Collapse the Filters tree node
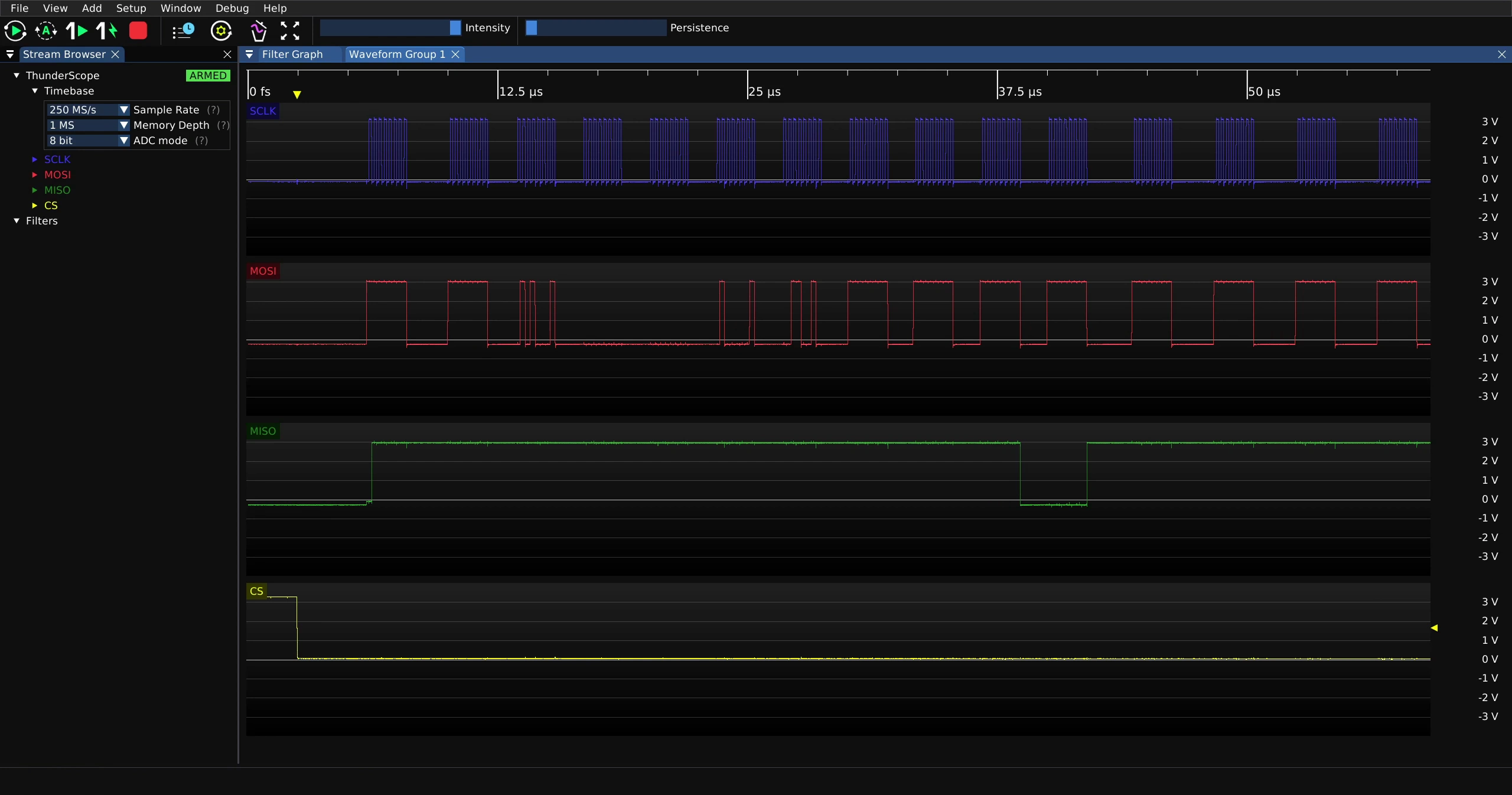1512x795 pixels. 17,221
